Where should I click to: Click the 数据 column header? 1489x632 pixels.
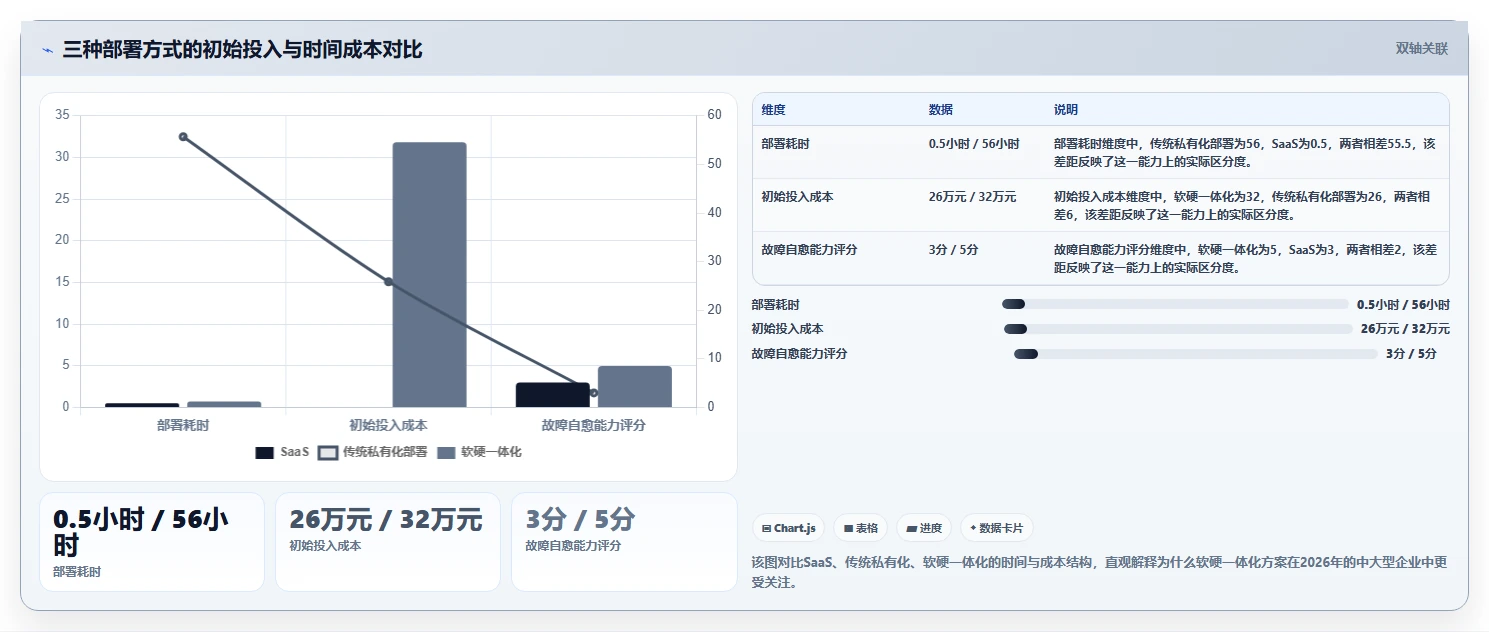(x=941, y=110)
